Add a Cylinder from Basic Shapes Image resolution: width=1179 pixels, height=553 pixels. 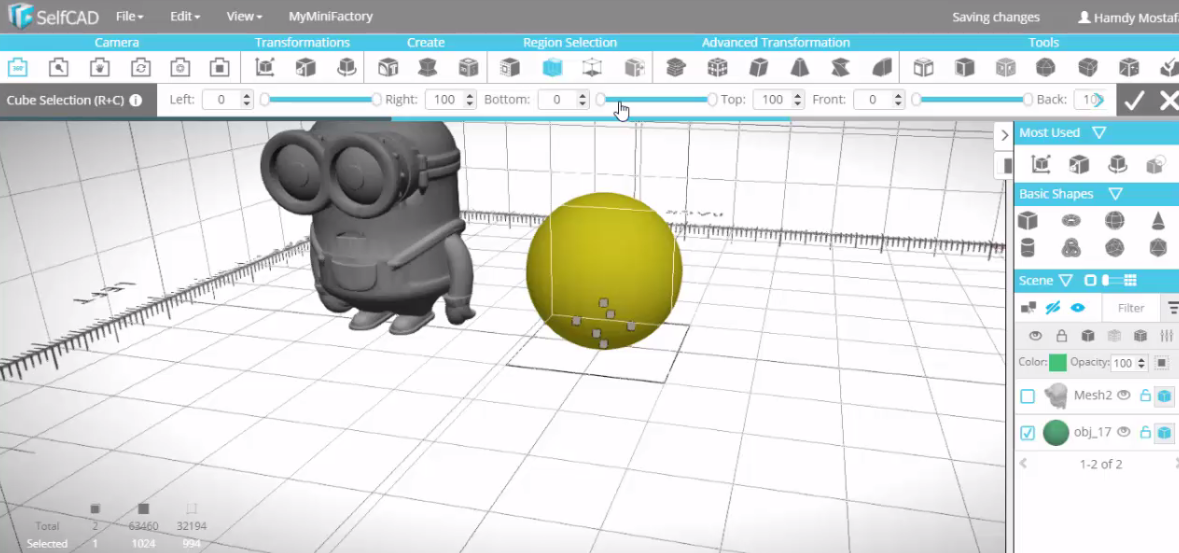[1028, 247]
